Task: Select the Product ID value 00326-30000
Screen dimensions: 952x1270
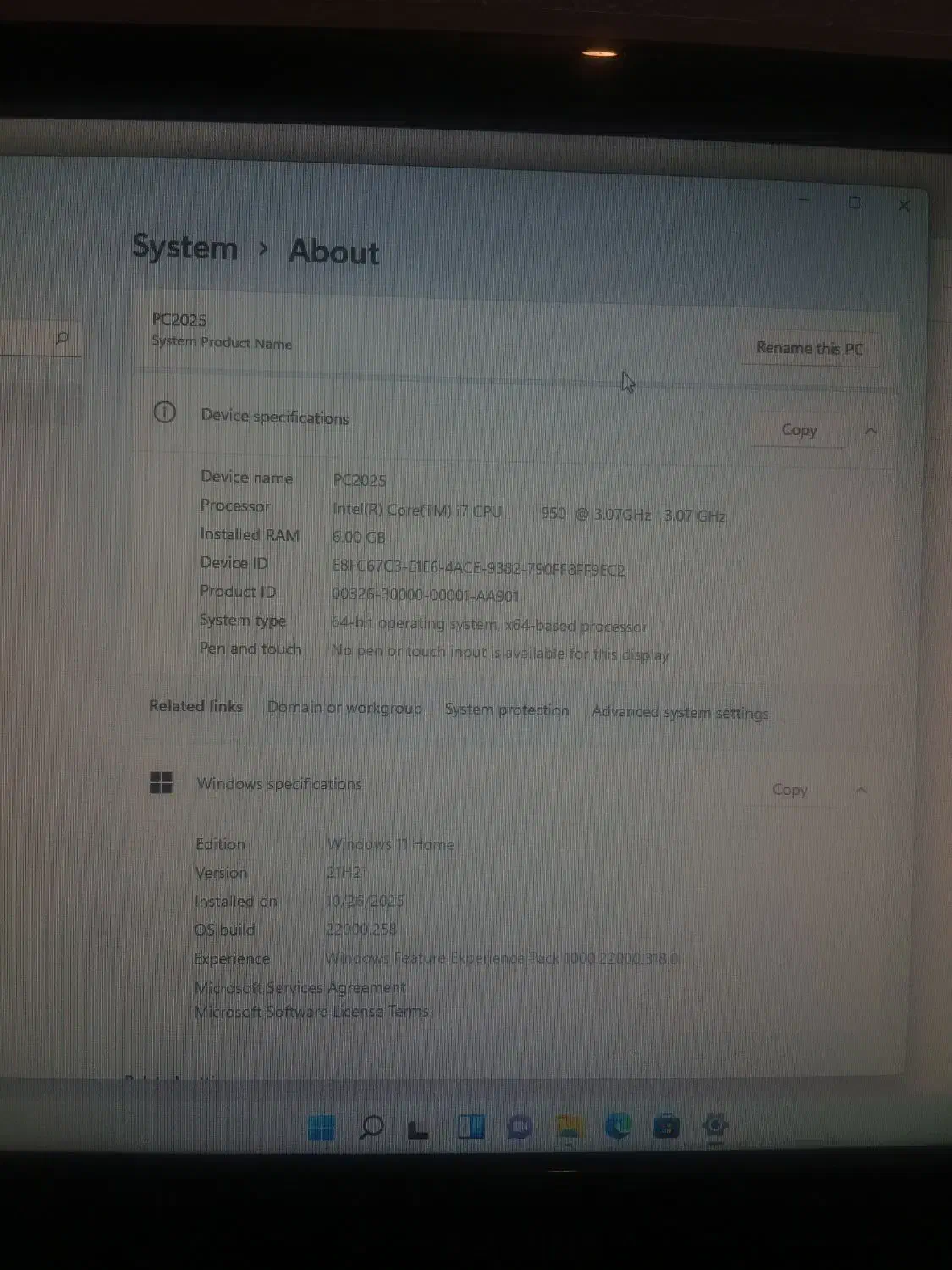Action: point(425,594)
